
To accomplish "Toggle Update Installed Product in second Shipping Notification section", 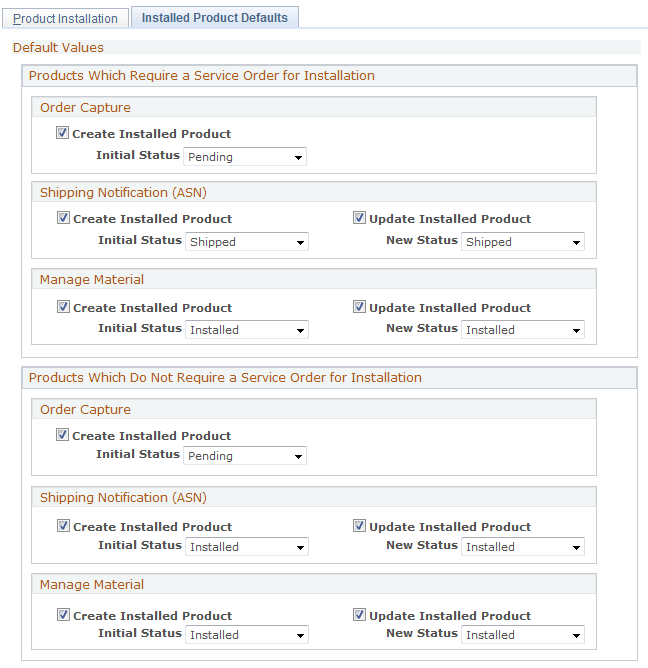I will (x=360, y=526).
